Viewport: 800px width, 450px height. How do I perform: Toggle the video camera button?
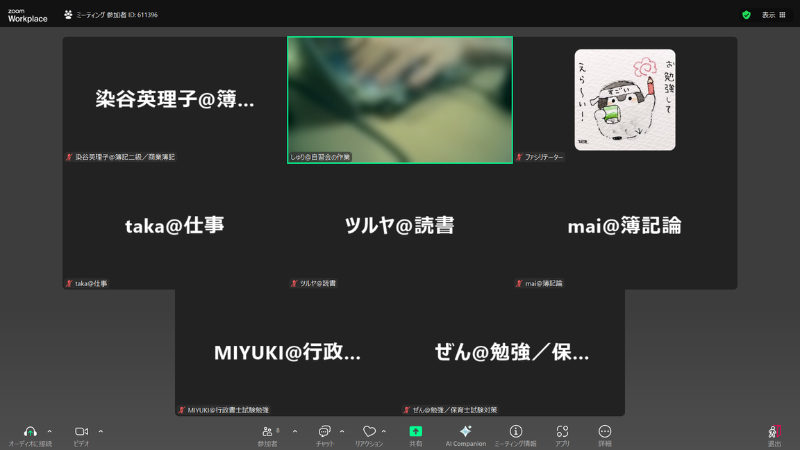coord(81,432)
